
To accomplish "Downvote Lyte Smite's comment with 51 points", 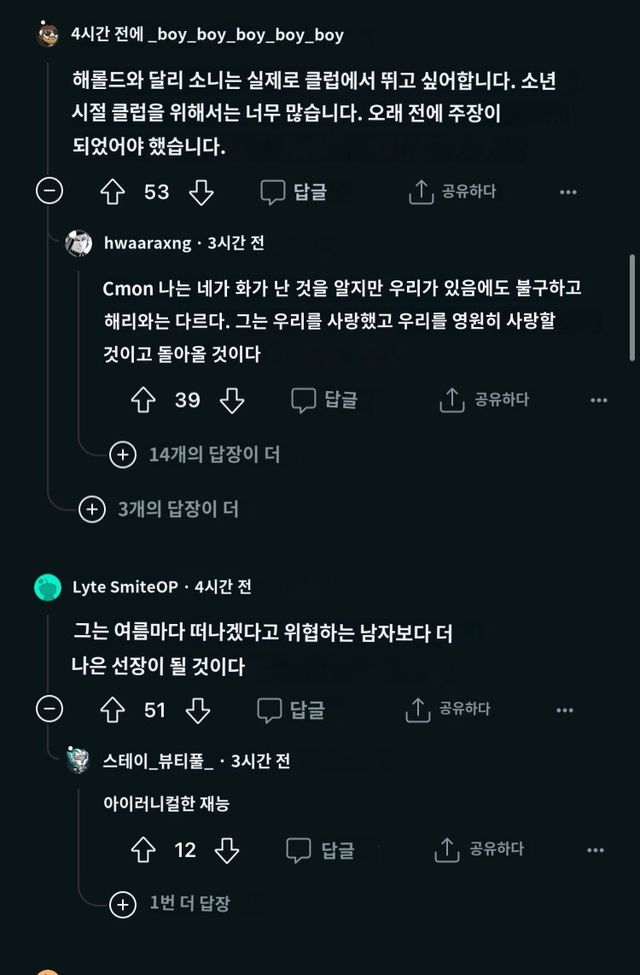I will point(198,710).
